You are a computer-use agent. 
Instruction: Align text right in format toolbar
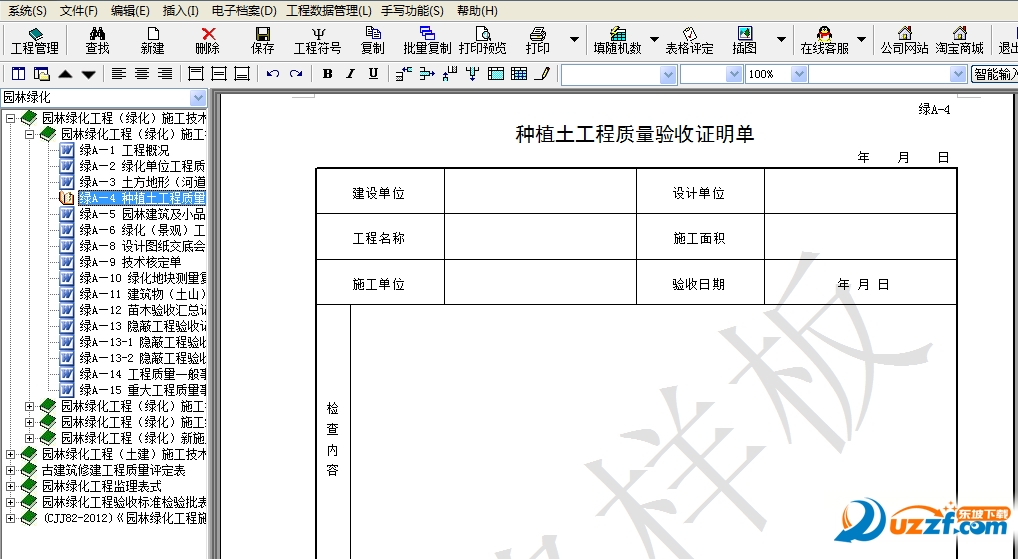click(165, 74)
